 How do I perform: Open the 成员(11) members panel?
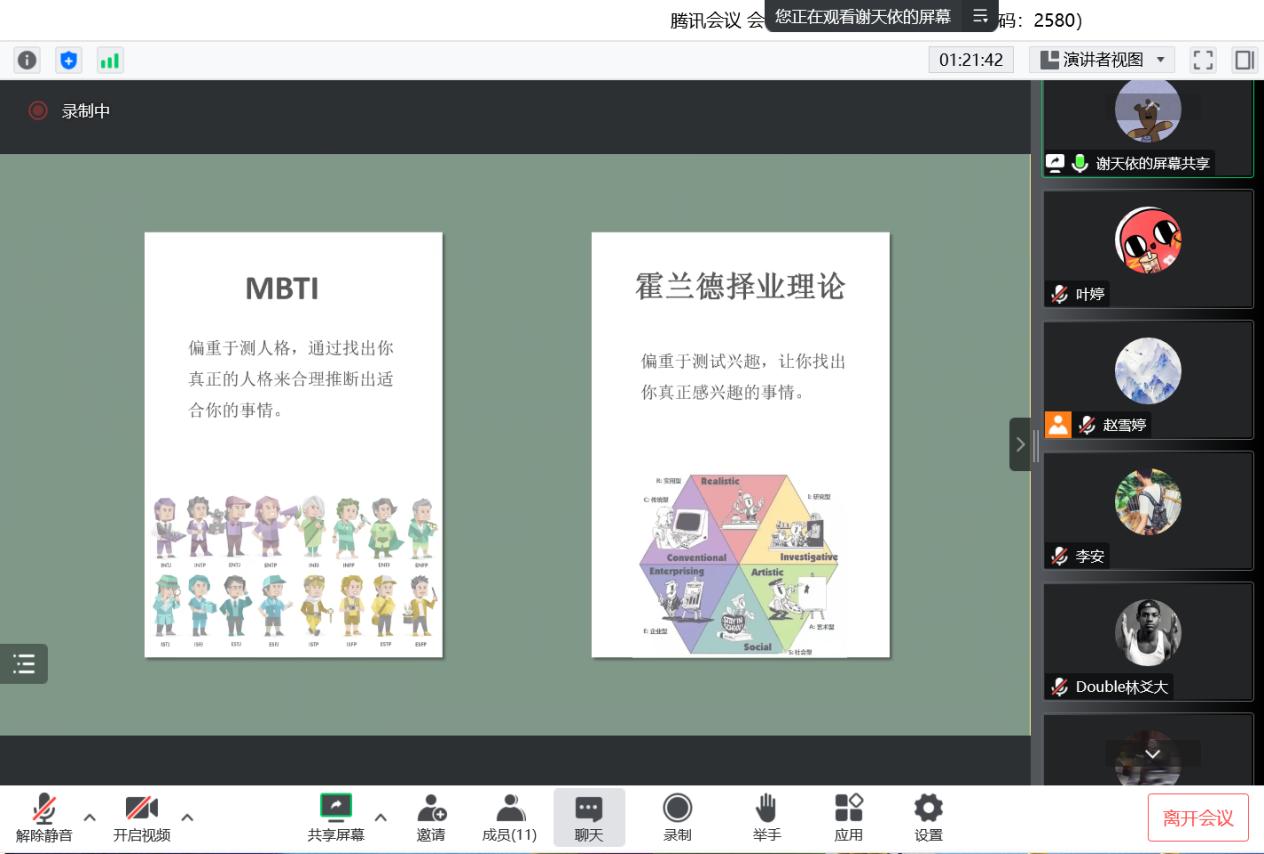coord(509,817)
